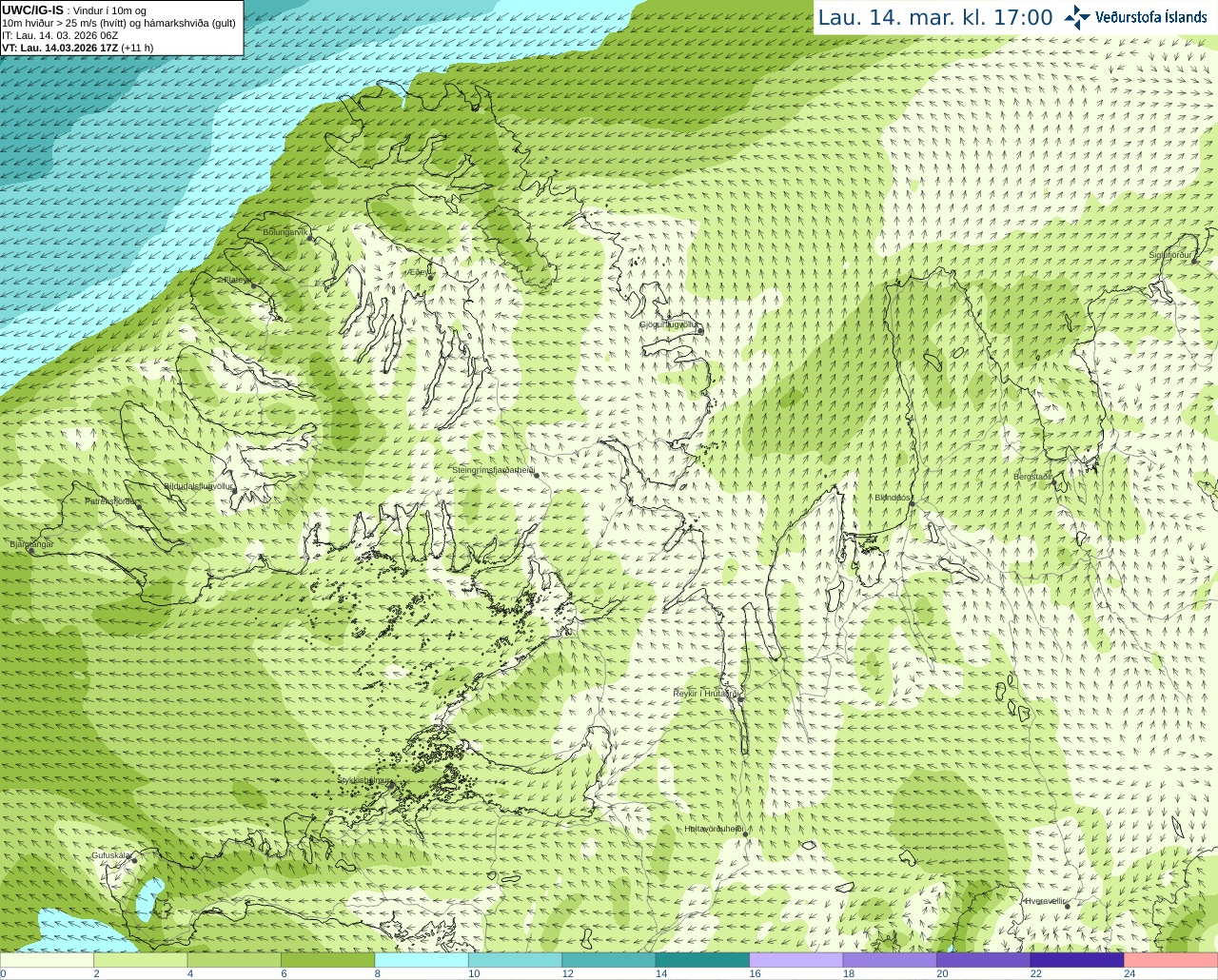
Task: Click the Holtavörðuheiði station label
Action: tap(714, 829)
